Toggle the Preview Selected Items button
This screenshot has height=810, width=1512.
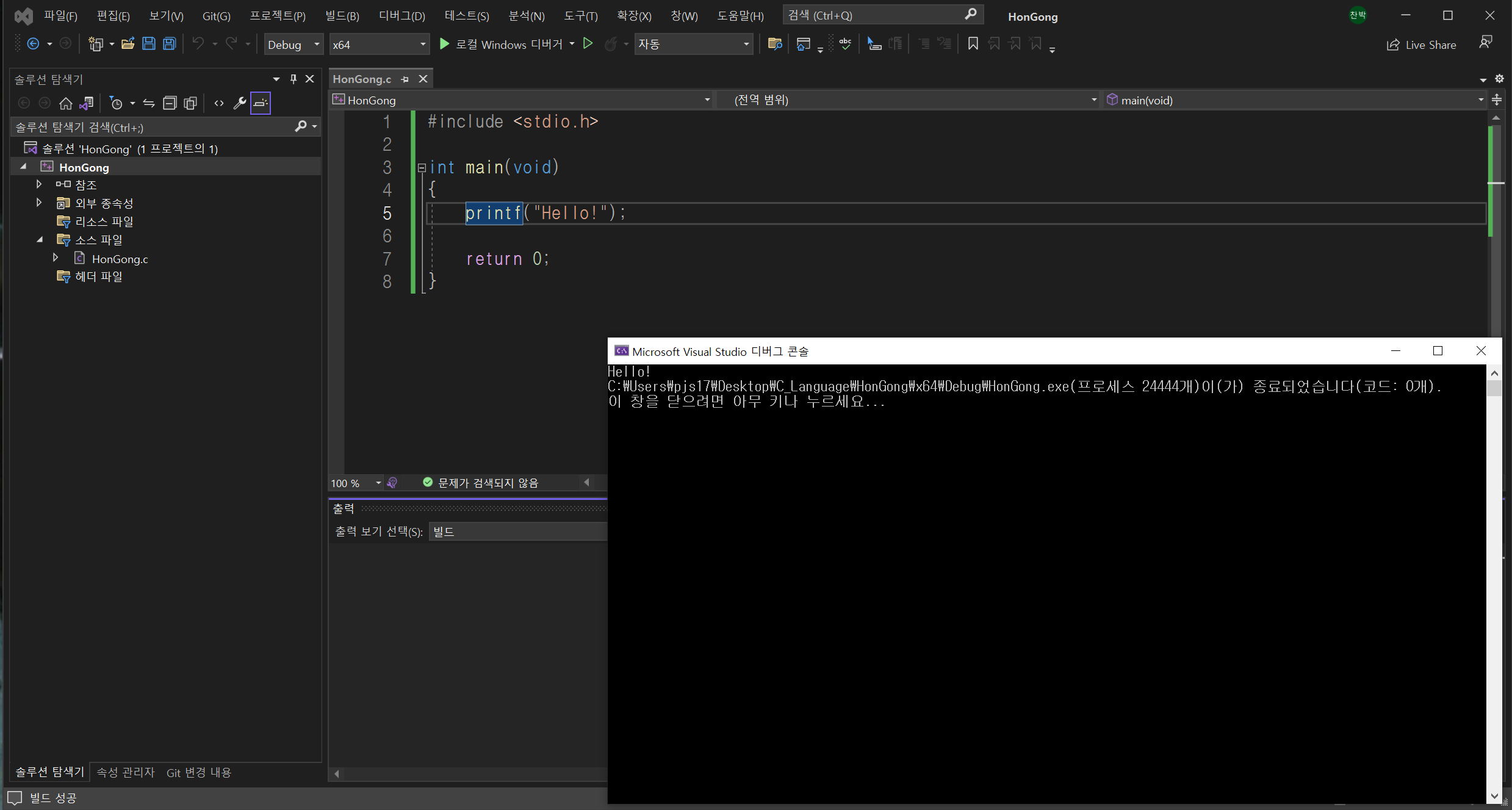tap(261, 103)
